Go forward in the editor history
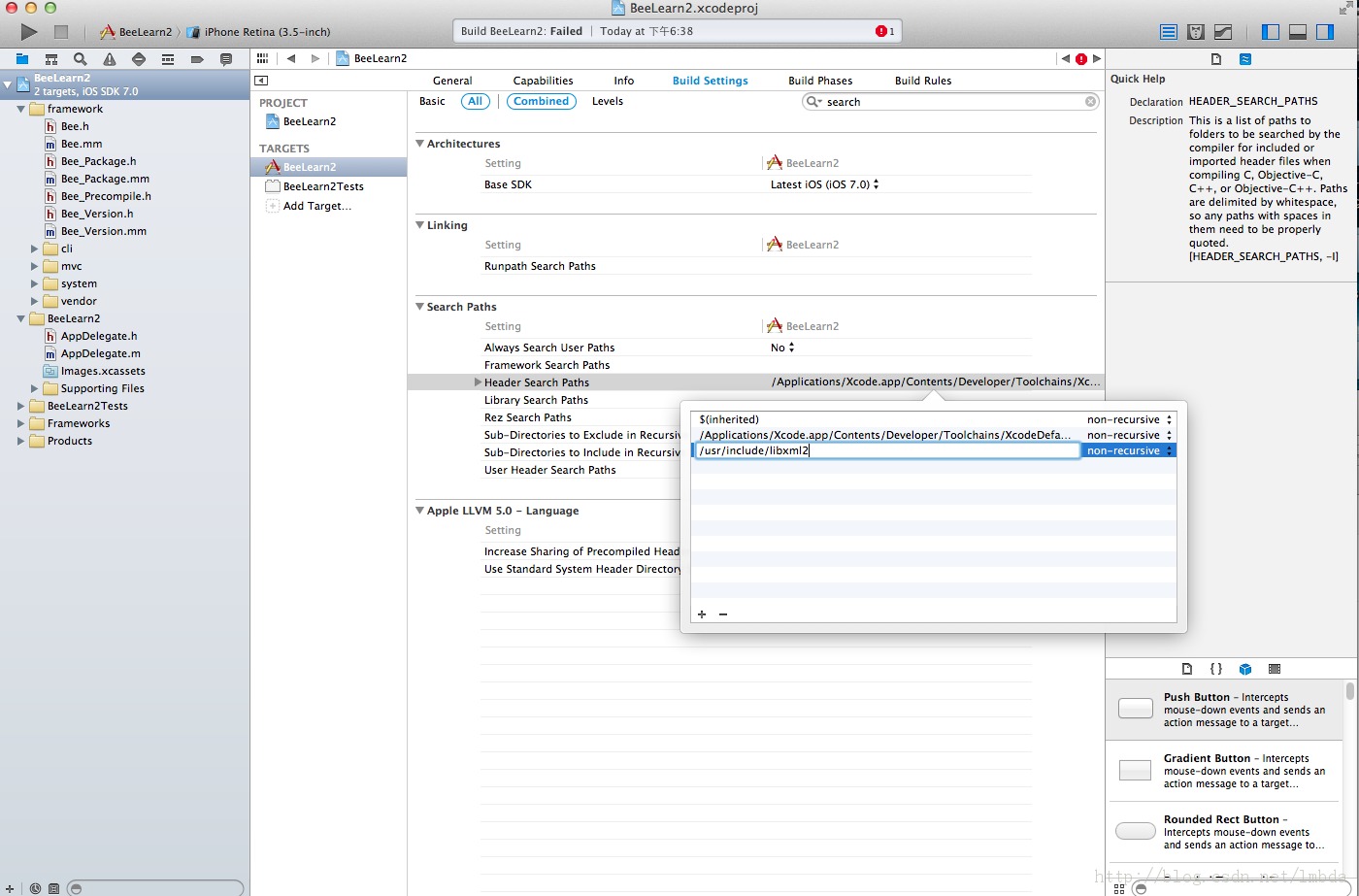Image resolution: width=1359 pixels, height=896 pixels. coord(315,58)
